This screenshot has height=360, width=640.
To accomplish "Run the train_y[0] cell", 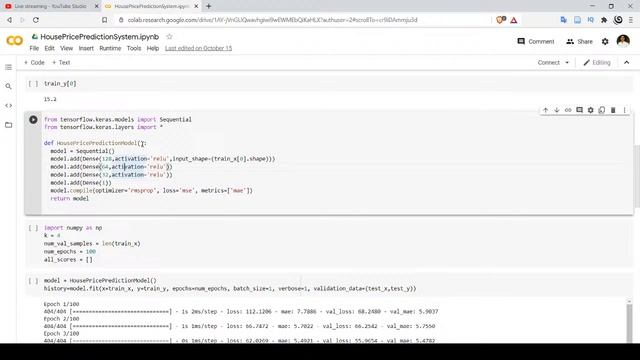I will click(x=33, y=84).
